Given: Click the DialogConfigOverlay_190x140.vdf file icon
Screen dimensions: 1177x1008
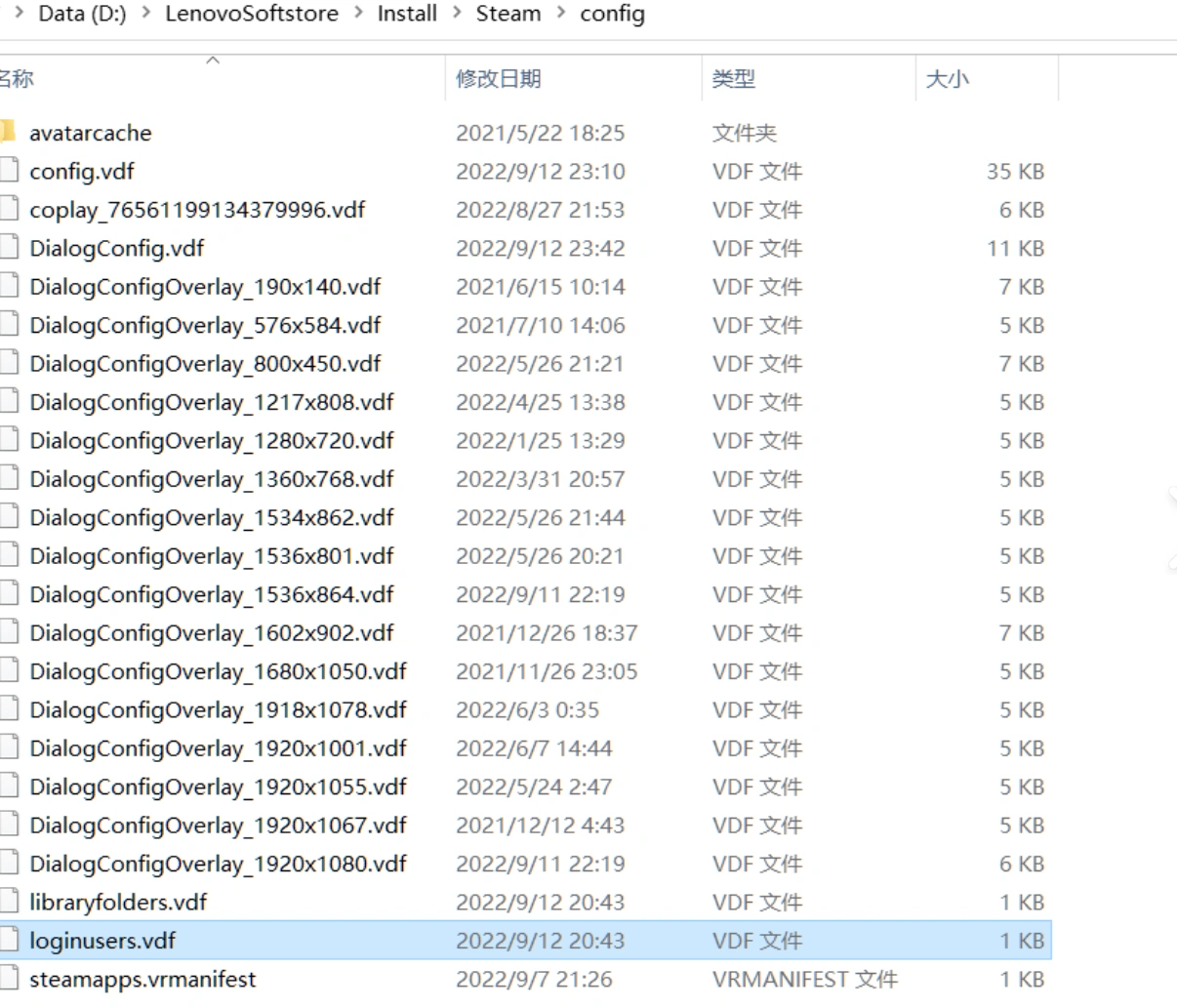Looking at the screenshot, I should 9,286.
